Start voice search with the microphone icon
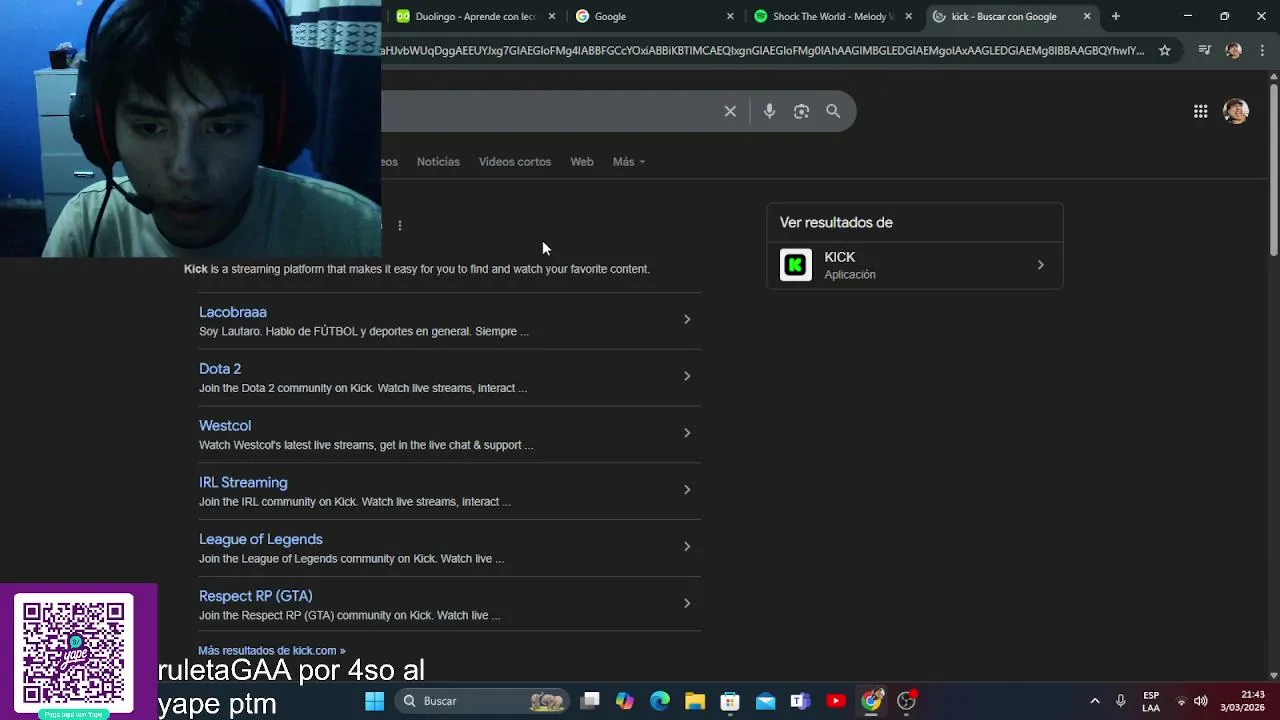 [769, 111]
